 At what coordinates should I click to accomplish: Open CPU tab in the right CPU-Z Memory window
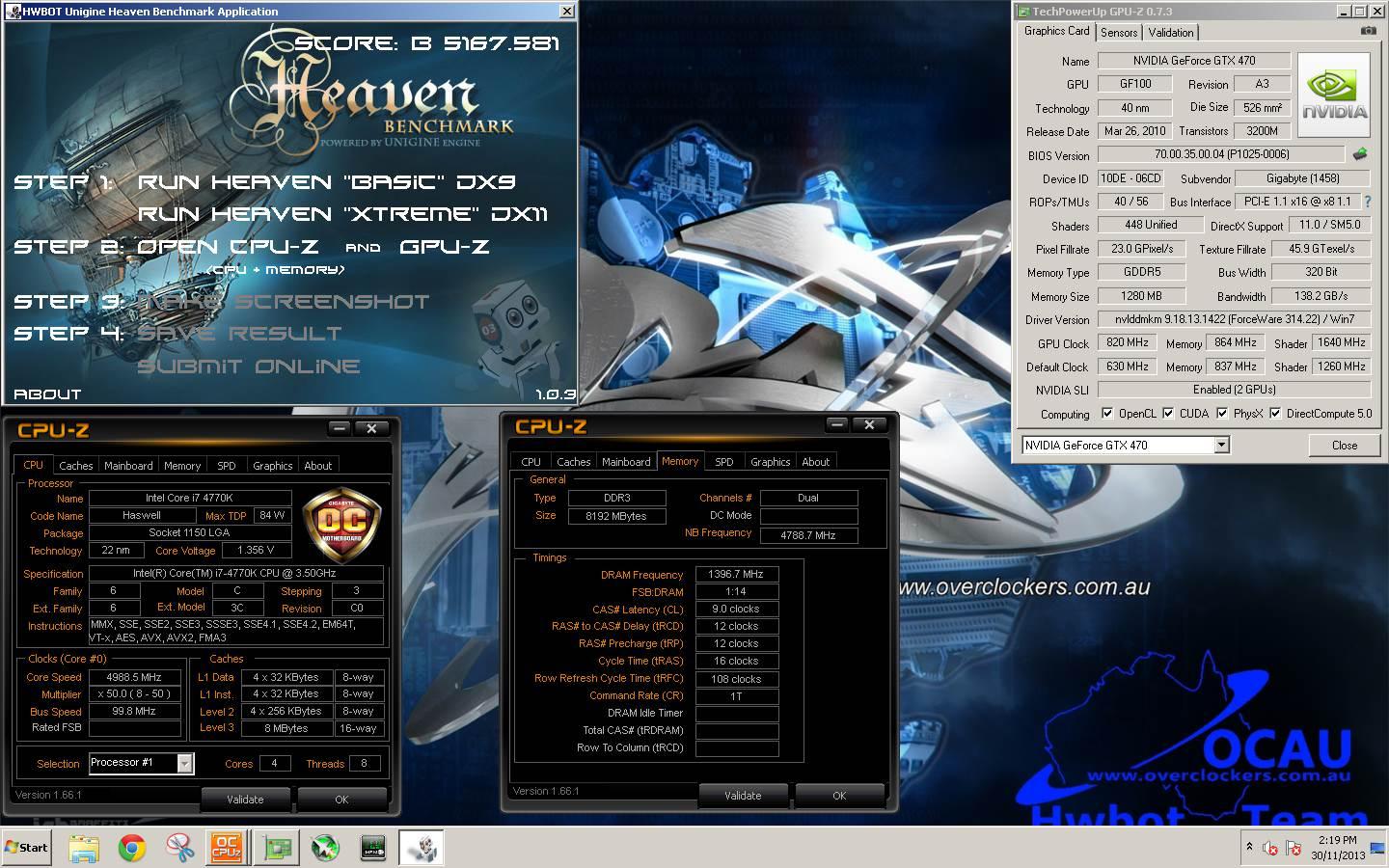point(531,461)
